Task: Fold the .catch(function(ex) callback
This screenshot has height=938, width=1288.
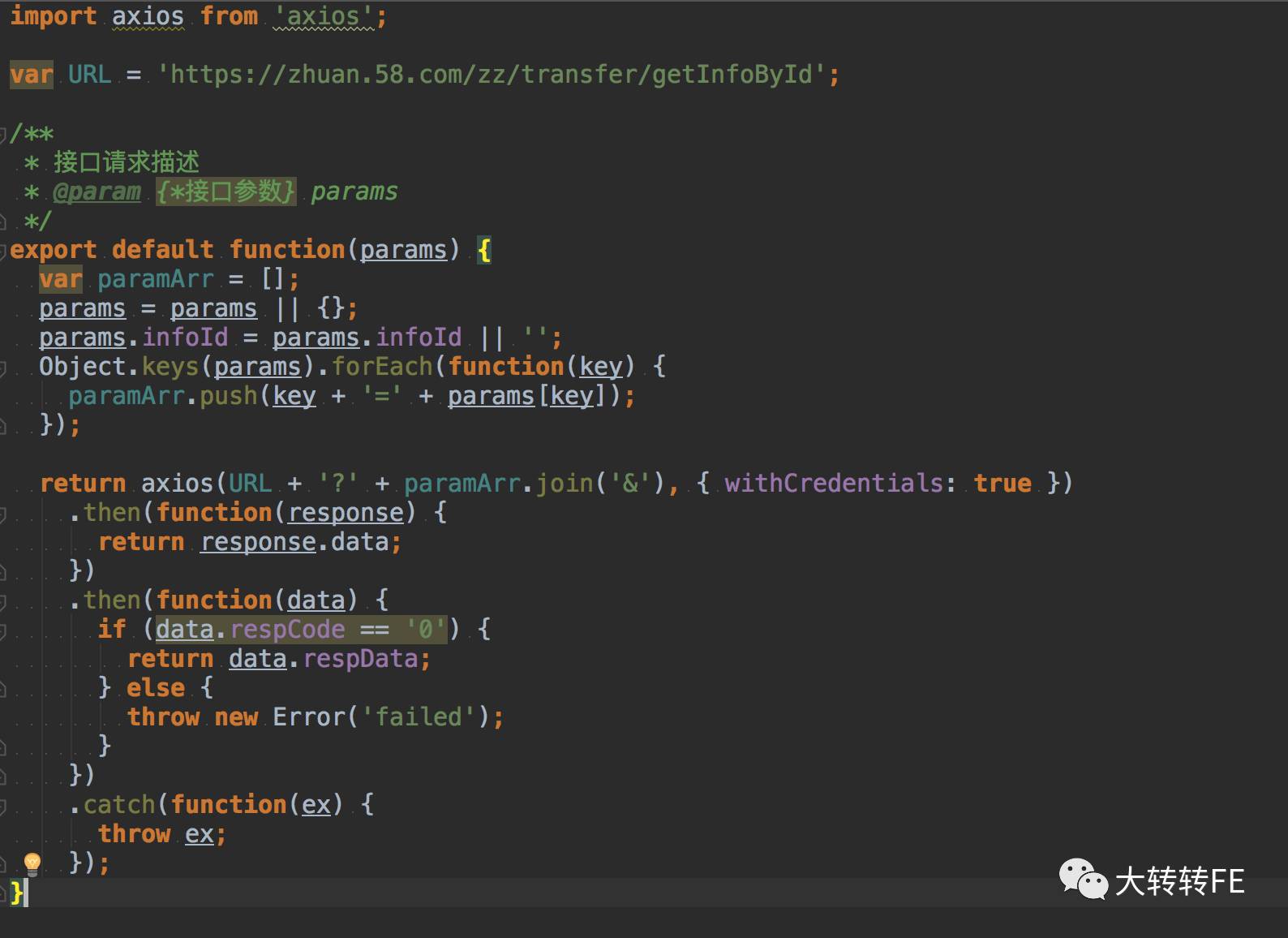Action: 3,806
